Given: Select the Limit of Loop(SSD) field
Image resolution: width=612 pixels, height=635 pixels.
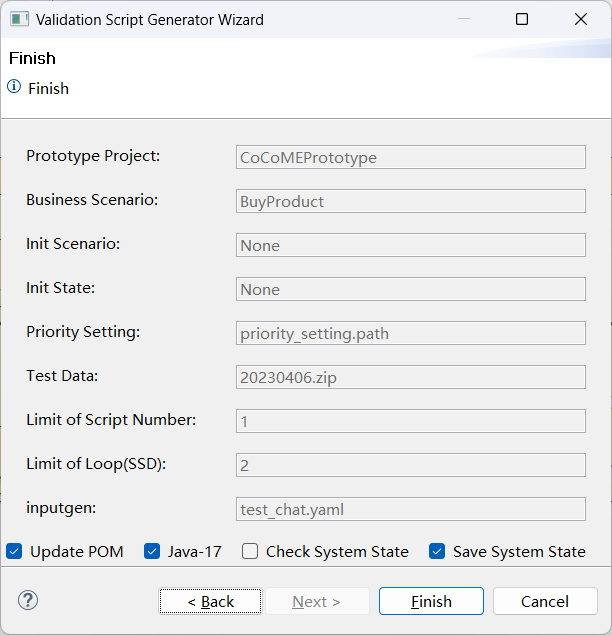Looking at the screenshot, I should pyautogui.click(x=410, y=465).
